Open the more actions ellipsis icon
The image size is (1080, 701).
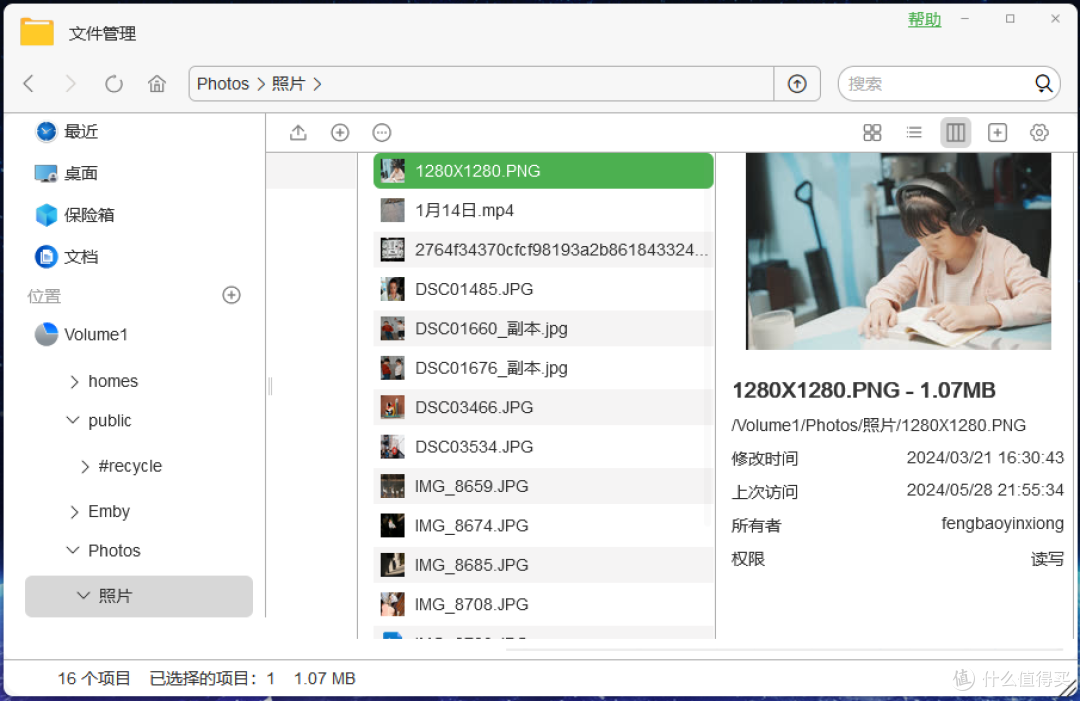click(382, 132)
